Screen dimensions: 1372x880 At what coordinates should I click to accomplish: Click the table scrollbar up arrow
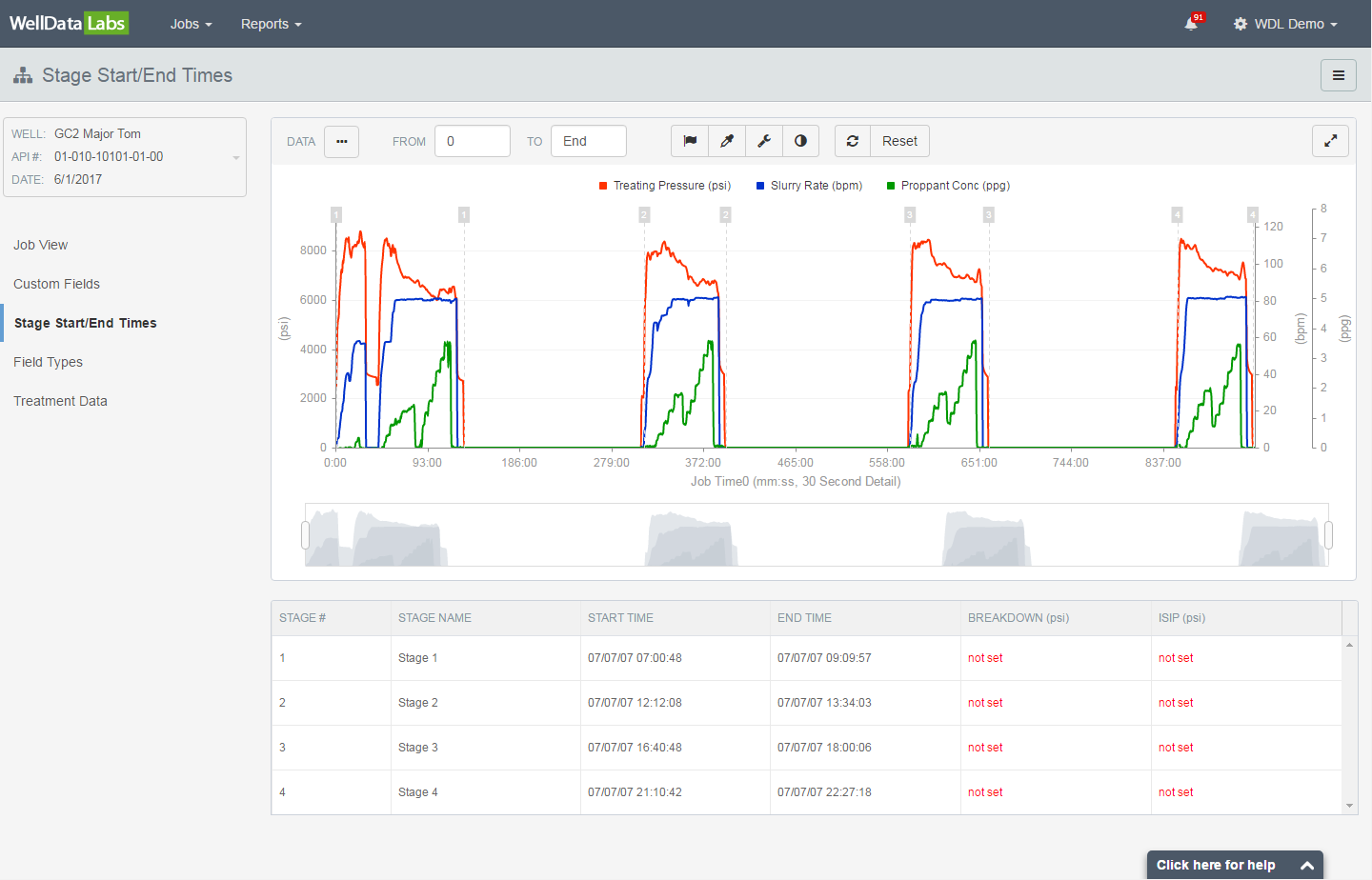tap(1349, 645)
